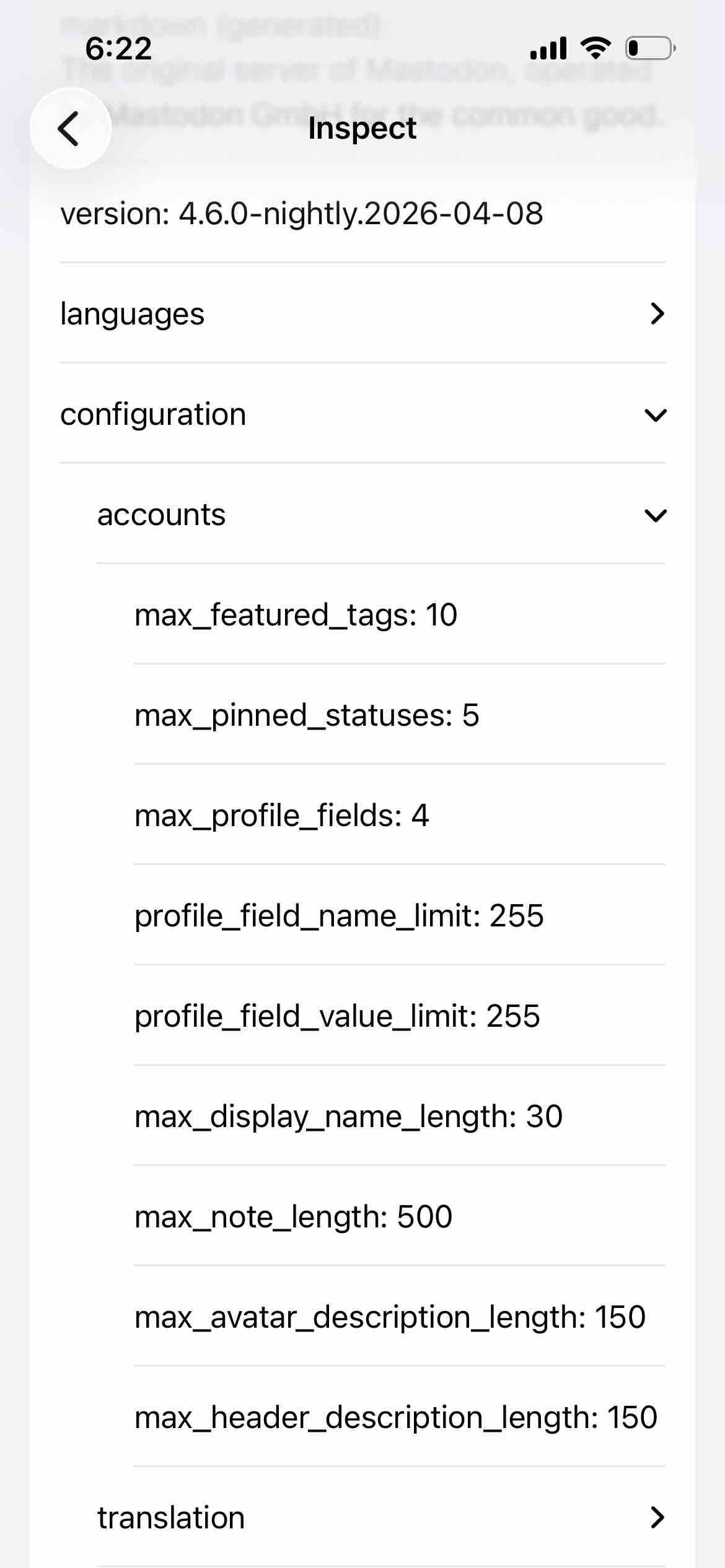Select the version 4.6.0-nightly row
Screen dimensions: 725x1568
[302, 214]
